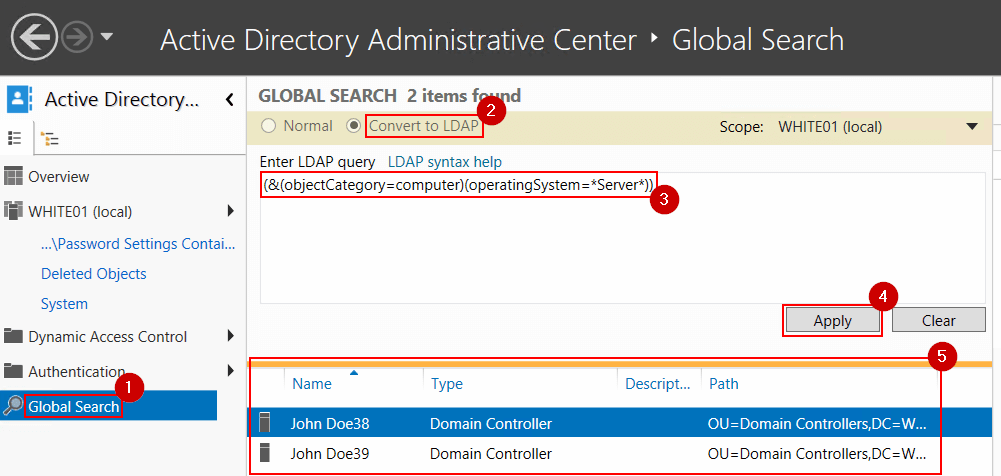Screen dimensions: 1001x476
Task: Sort results by Description column
Action: [x=659, y=383]
